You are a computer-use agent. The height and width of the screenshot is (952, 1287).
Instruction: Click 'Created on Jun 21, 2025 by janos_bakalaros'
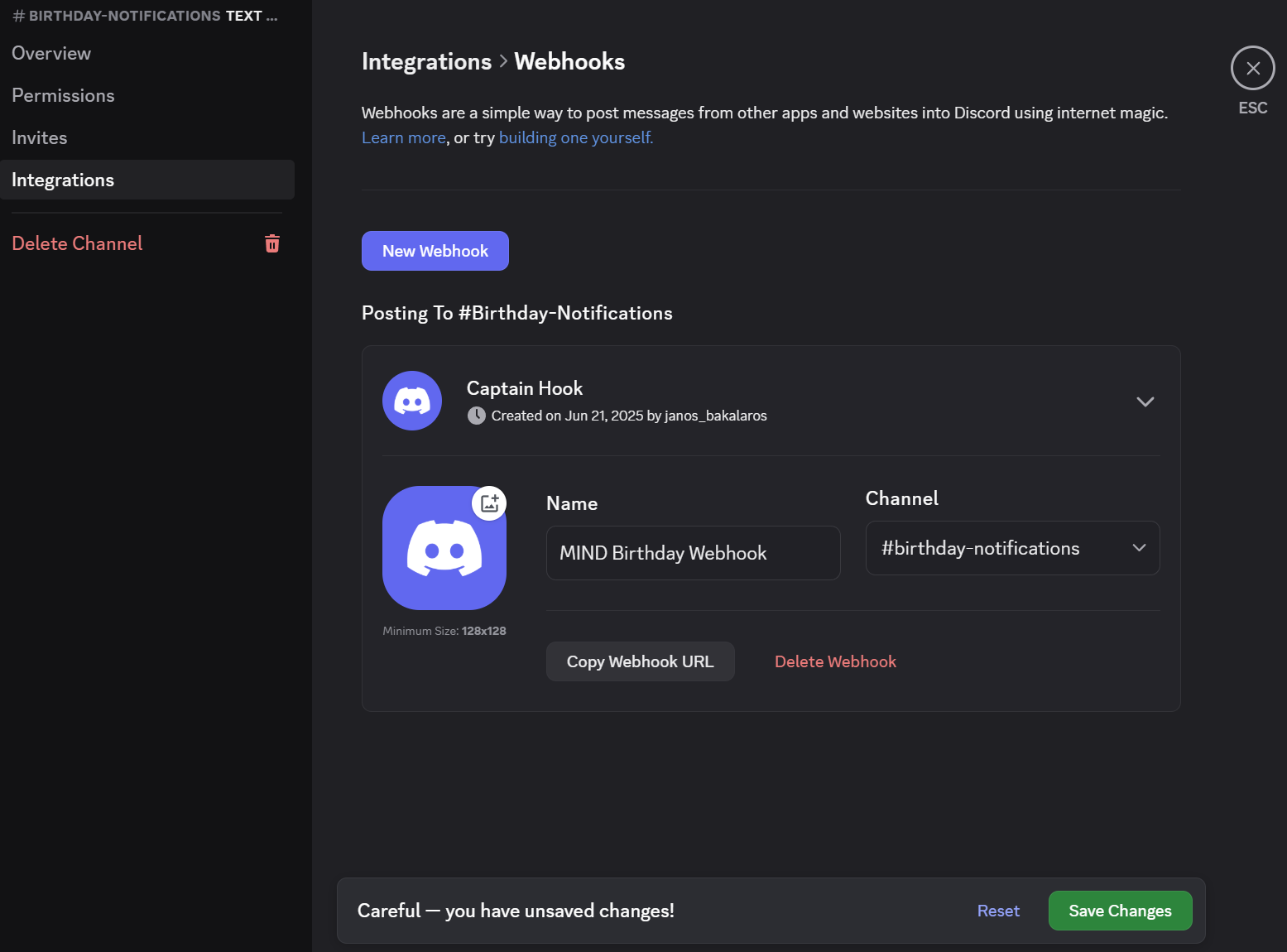(629, 416)
